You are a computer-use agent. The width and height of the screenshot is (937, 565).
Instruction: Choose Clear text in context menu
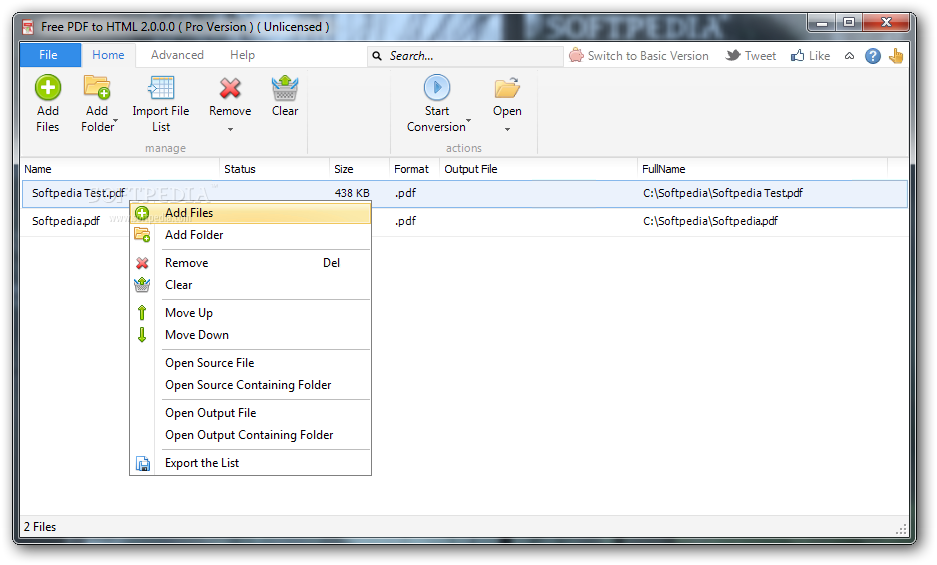(x=179, y=285)
